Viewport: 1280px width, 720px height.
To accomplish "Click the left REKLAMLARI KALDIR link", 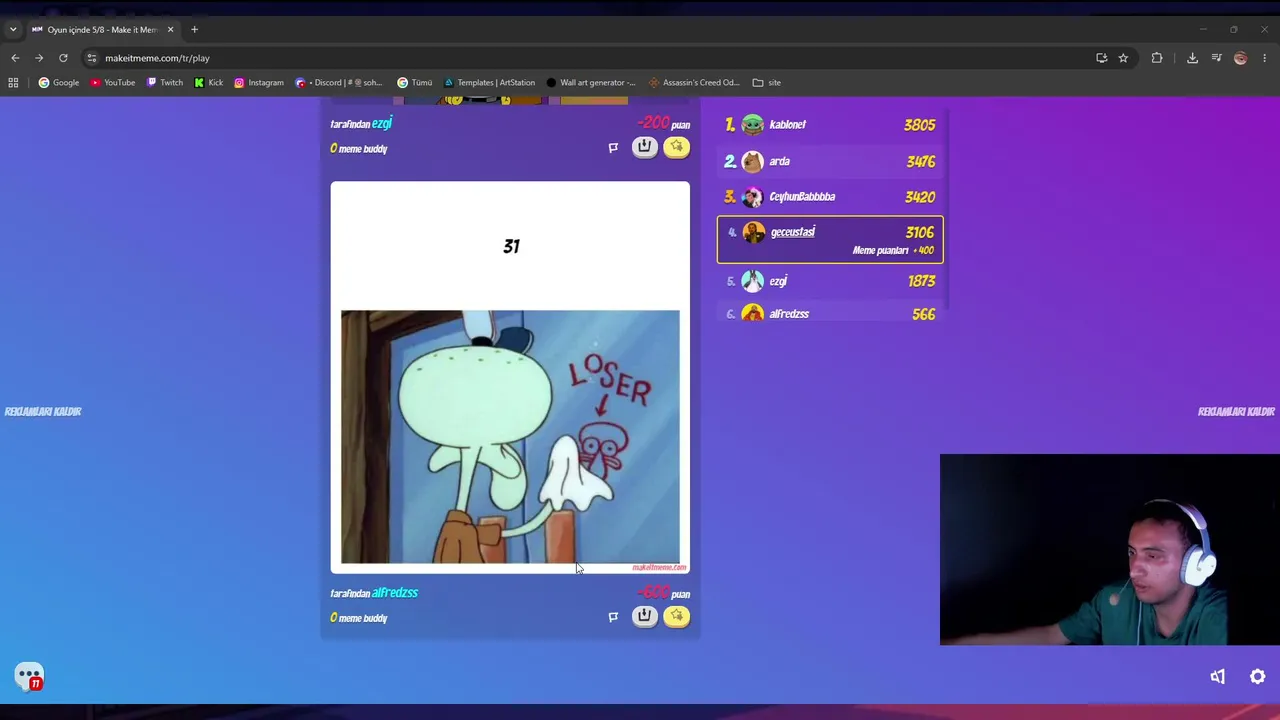I will (x=43, y=411).
